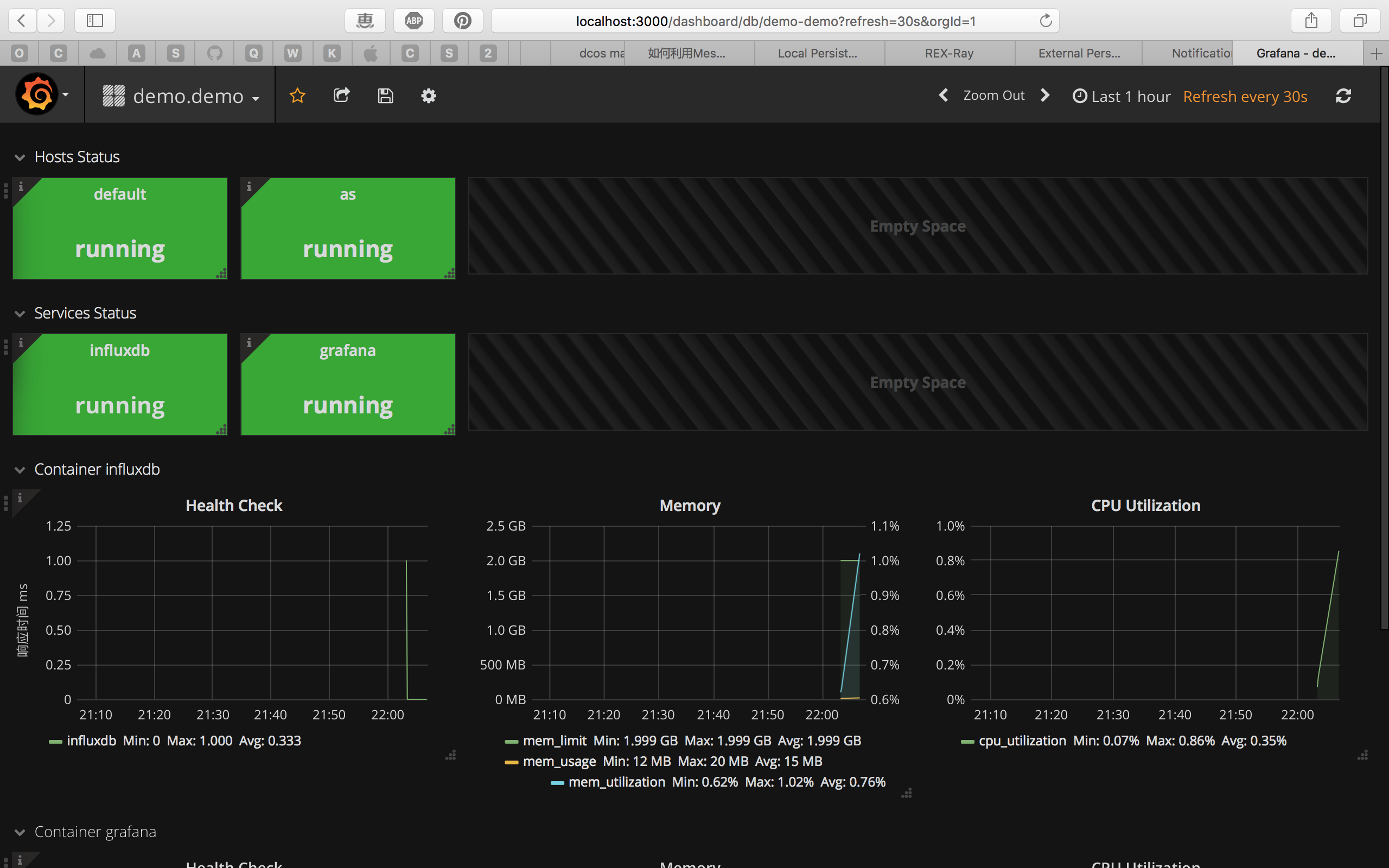
Task: Click the cloud pinned tab icon
Action: (98, 53)
